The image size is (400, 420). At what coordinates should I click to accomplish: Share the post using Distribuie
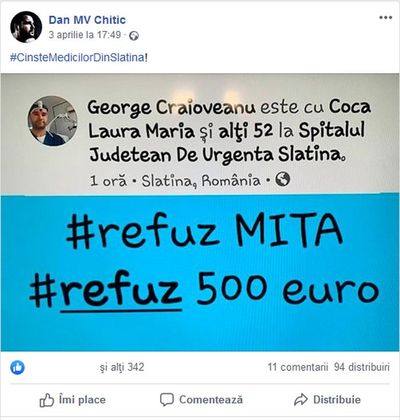327,399
